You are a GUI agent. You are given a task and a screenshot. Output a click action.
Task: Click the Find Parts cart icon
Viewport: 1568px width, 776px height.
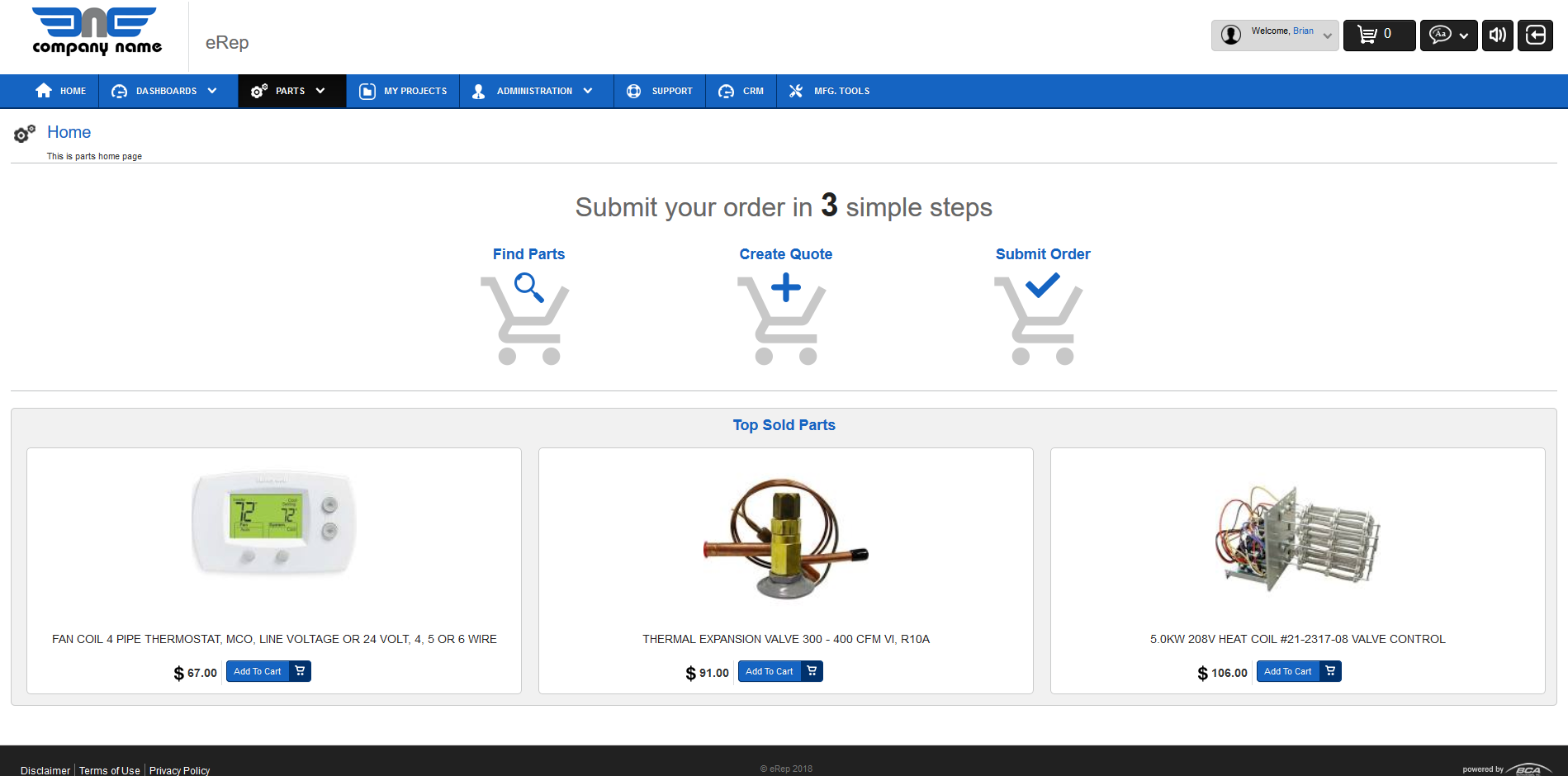click(526, 319)
